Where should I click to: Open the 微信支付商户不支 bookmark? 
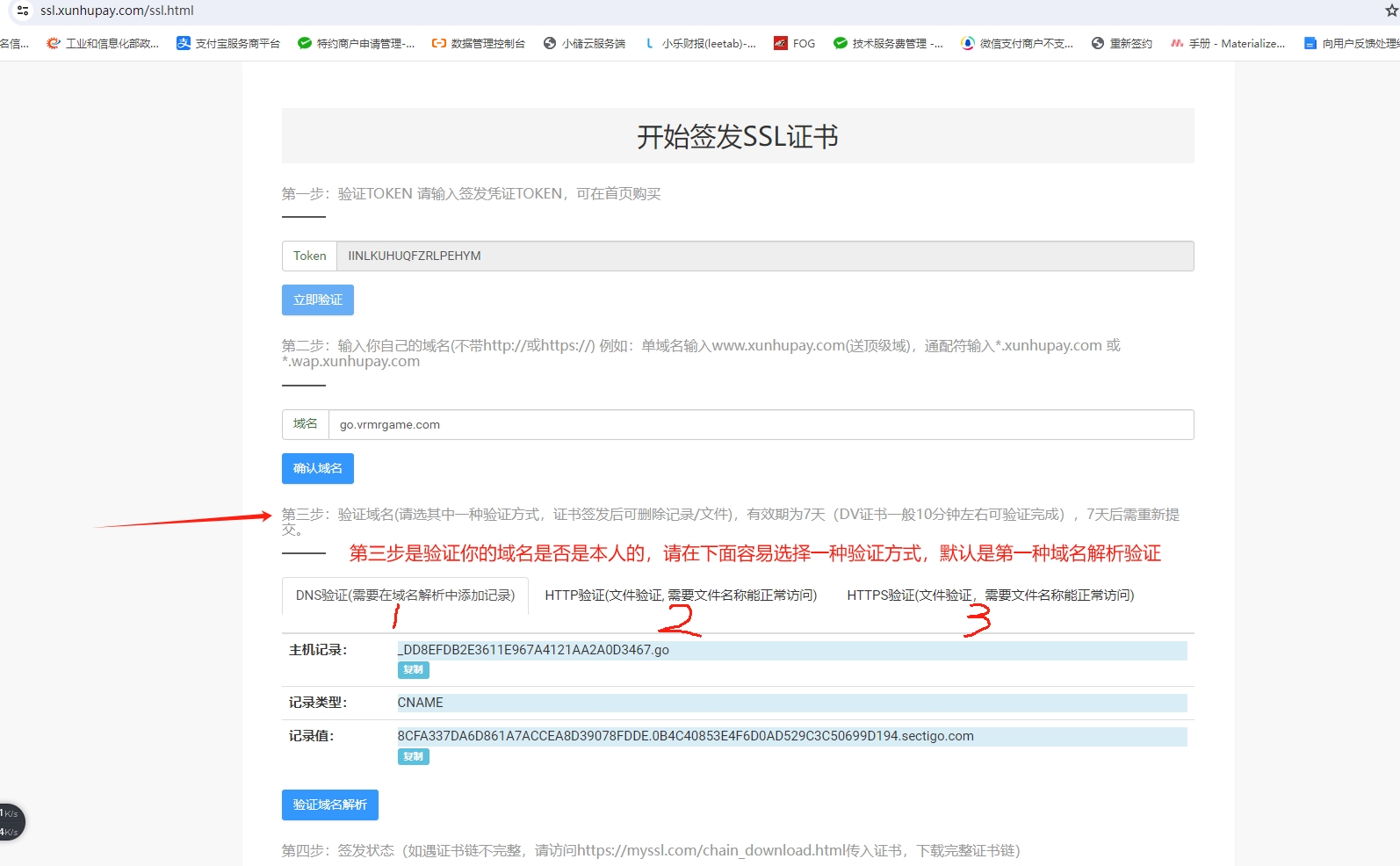pyautogui.click(x=1017, y=43)
